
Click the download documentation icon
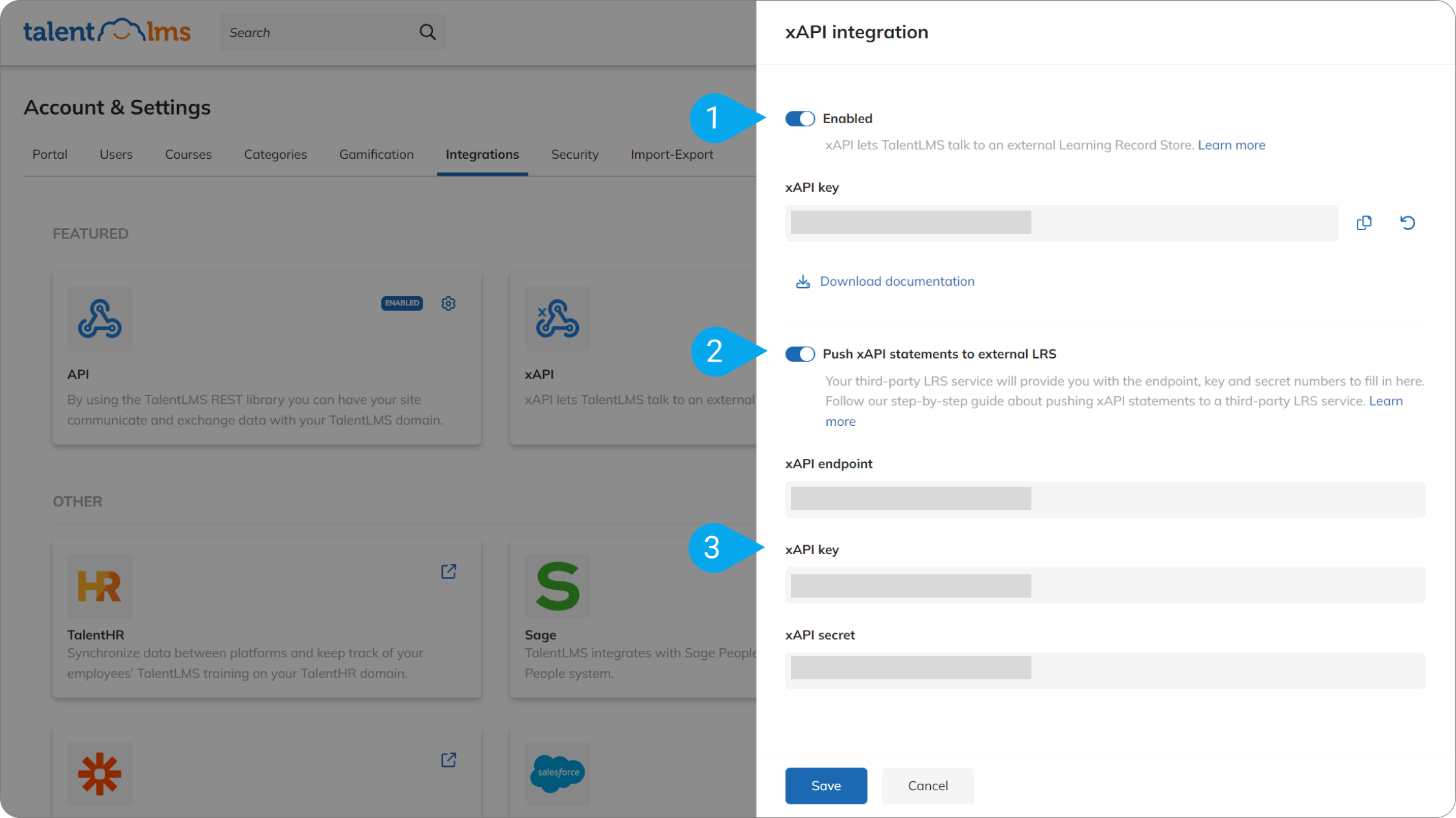[x=803, y=281]
